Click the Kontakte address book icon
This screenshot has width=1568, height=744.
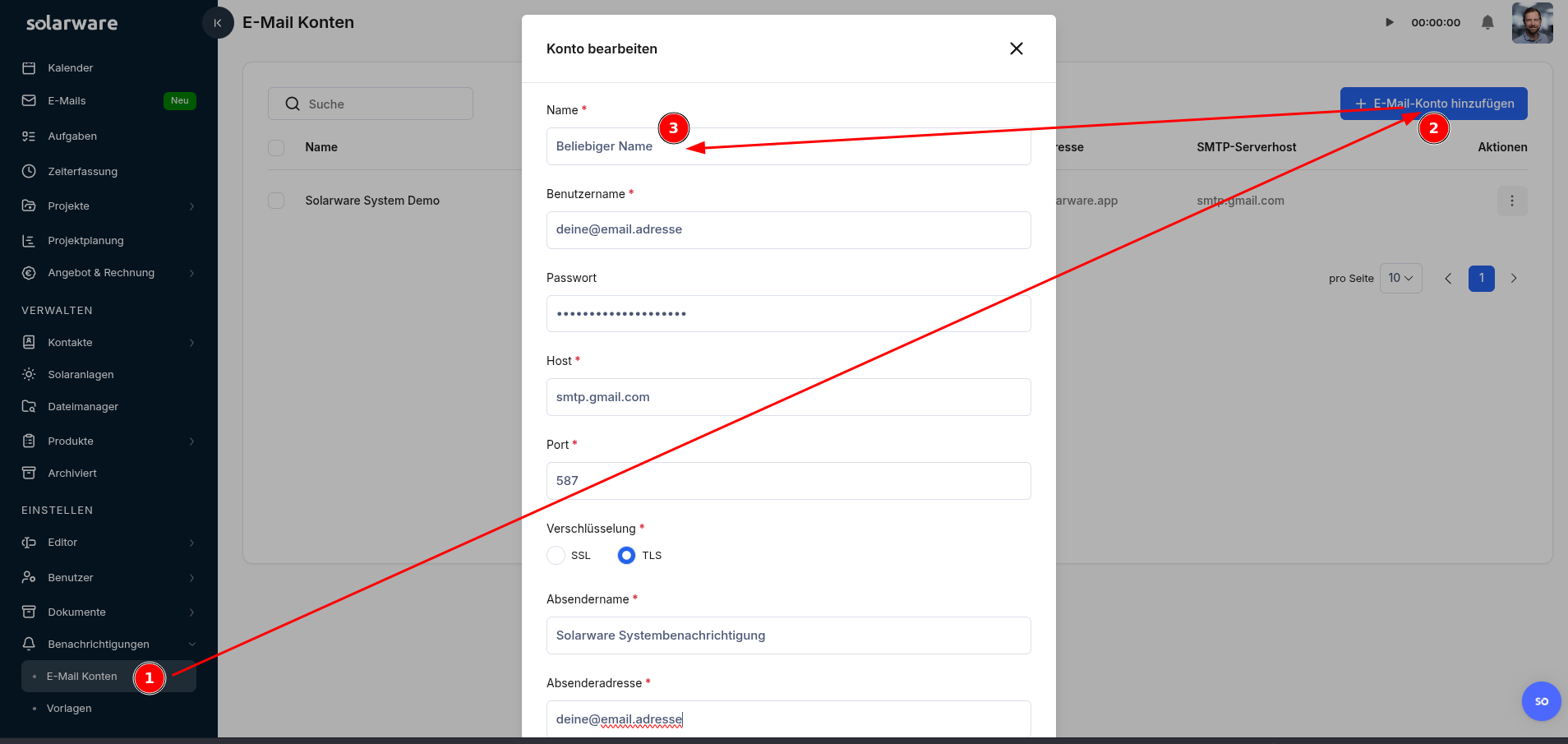[29, 342]
